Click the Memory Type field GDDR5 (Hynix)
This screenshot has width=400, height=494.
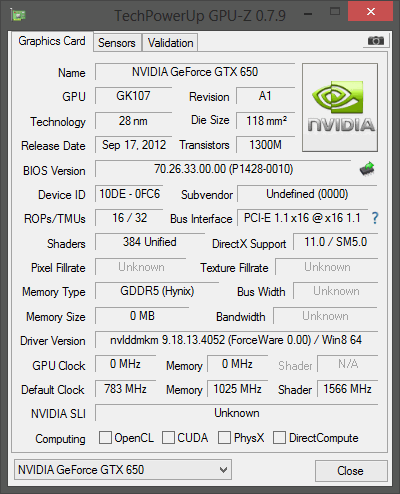[x=157, y=291]
